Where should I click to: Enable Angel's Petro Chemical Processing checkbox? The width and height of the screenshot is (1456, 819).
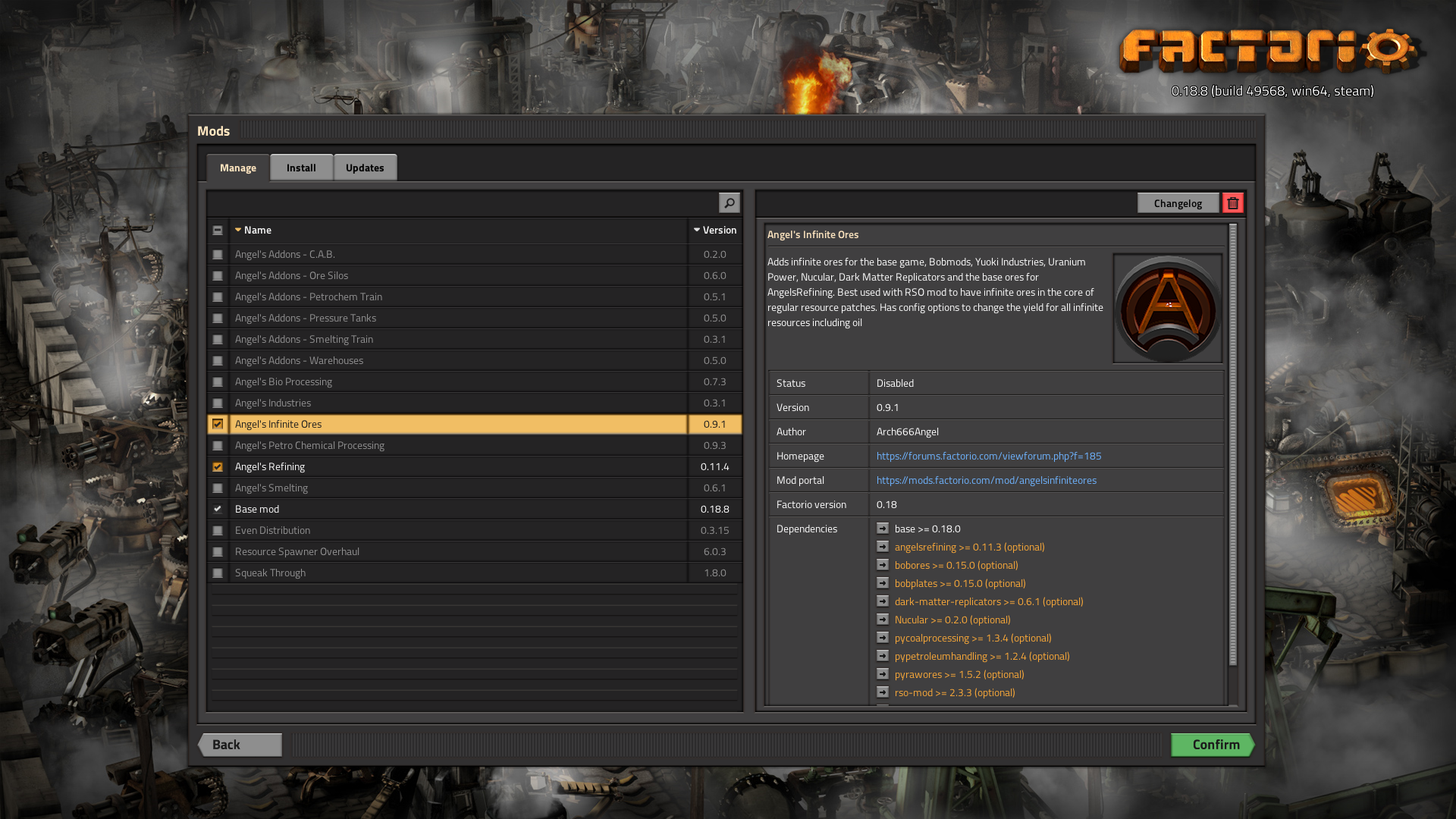[x=218, y=445]
